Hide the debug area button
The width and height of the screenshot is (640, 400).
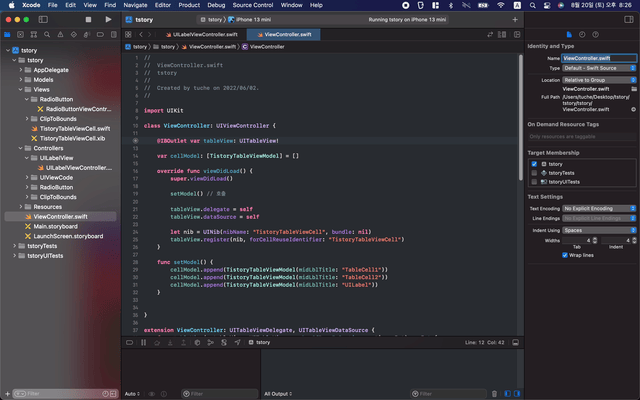pos(516,342)
